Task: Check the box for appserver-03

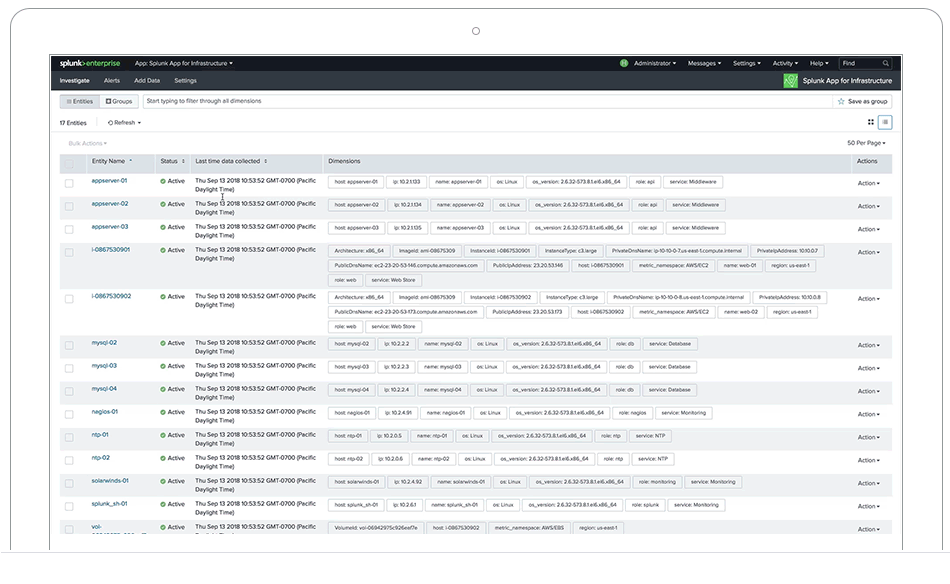Action: click(x=69, y=230)
